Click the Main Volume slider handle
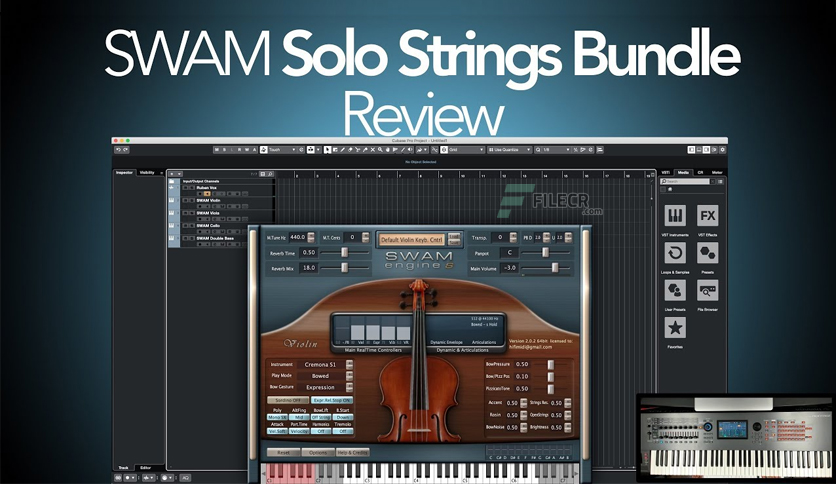Viewport: 836px width, 484px height. coord(554,268)
